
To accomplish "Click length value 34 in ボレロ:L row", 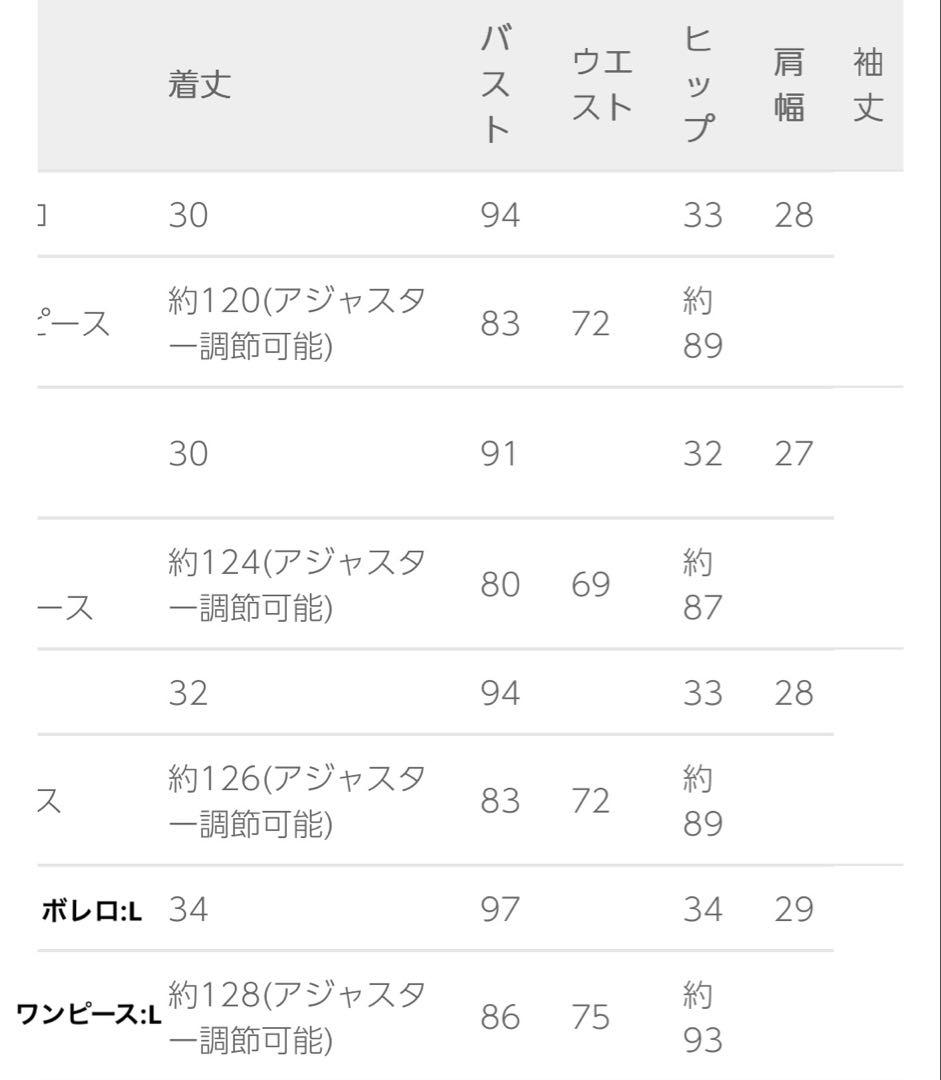I will [188, 910].
